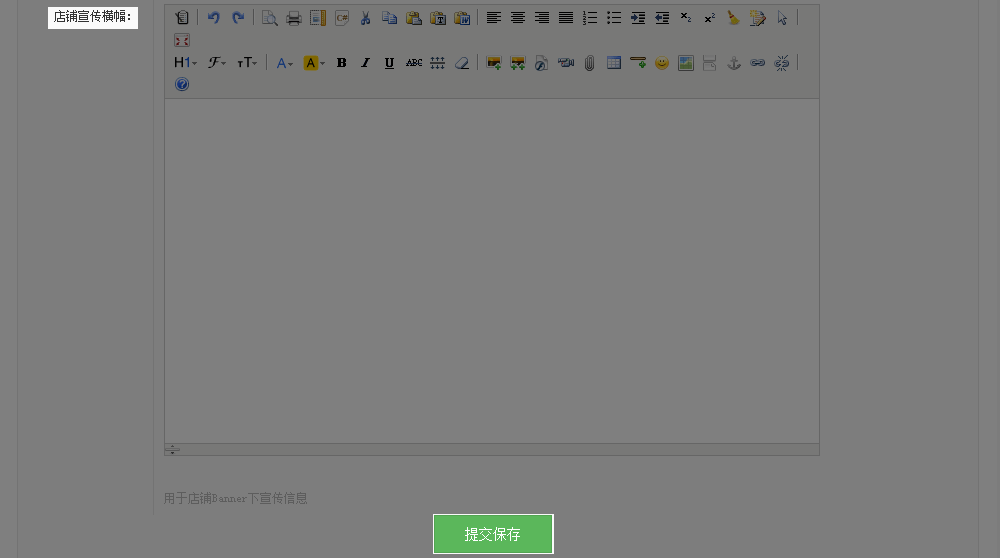Click inside the editor text area
The height and width of the screenshot is (558, 1000).
coord(491,270)
